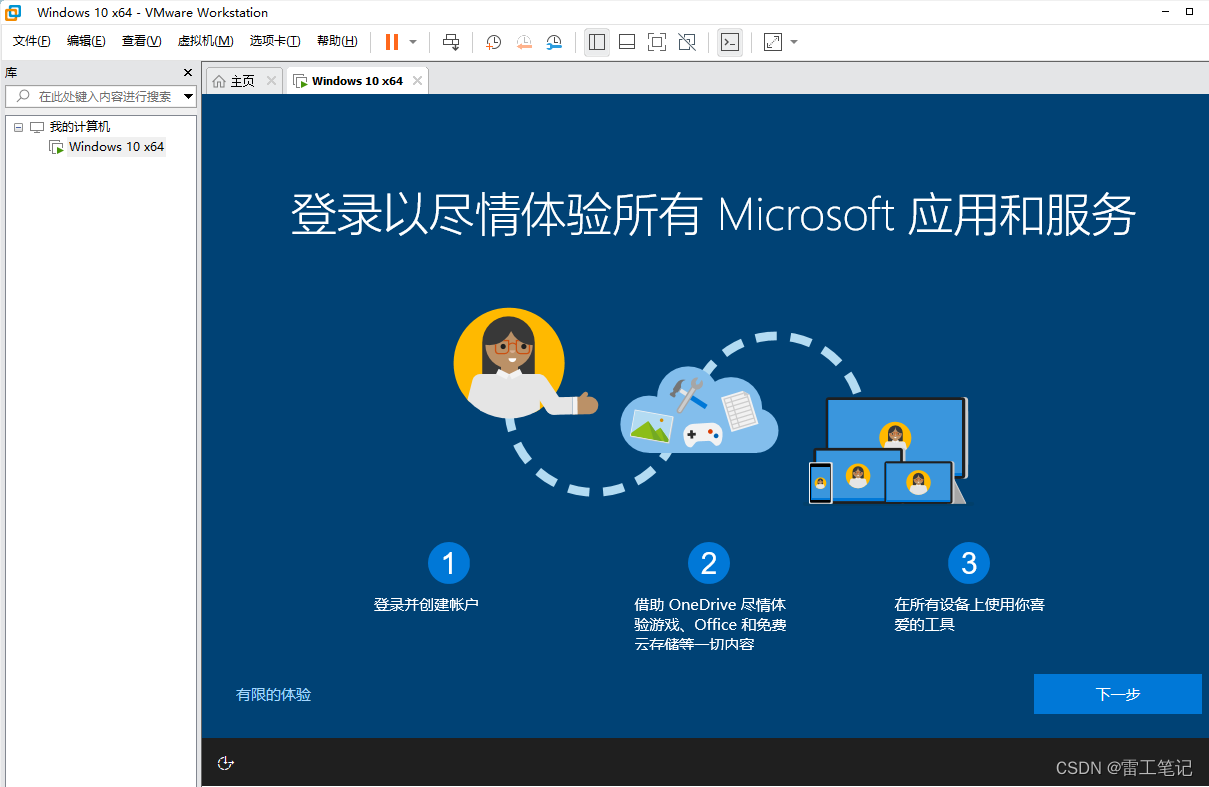
Task: Click the computer icon beside 我的计算机
Action: [x=37, y=127]
